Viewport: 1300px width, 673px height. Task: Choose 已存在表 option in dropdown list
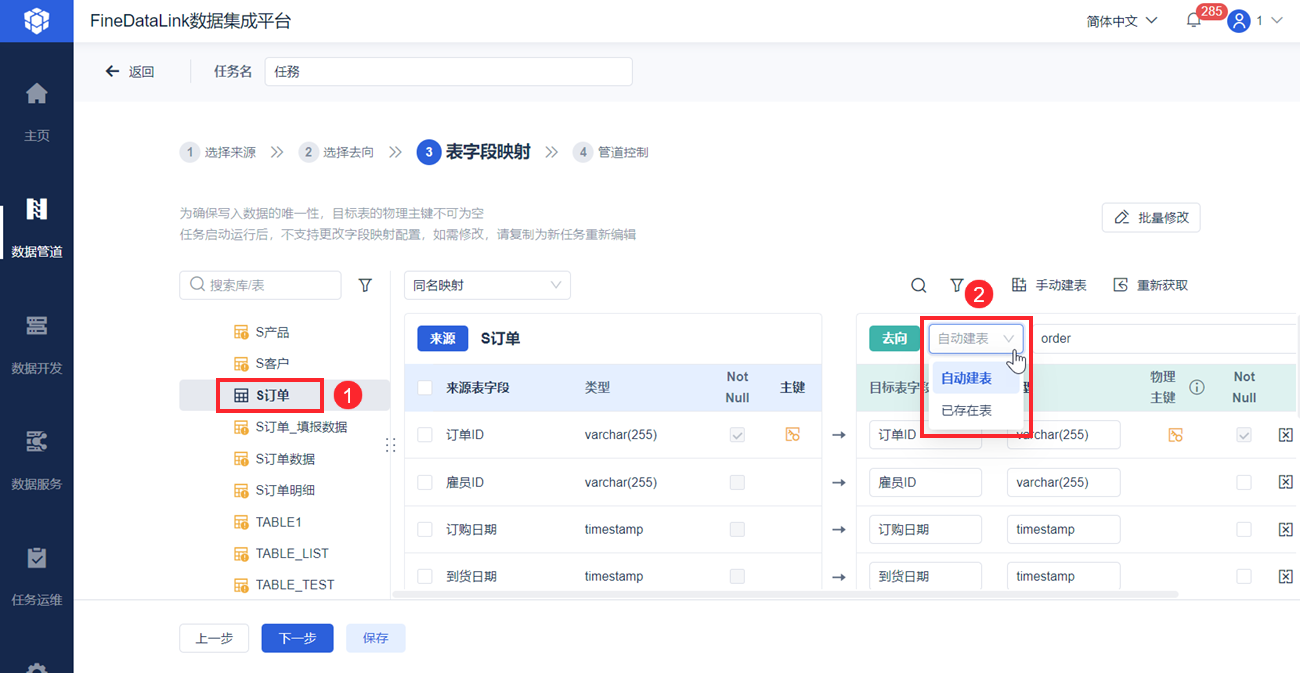[976, 410]
